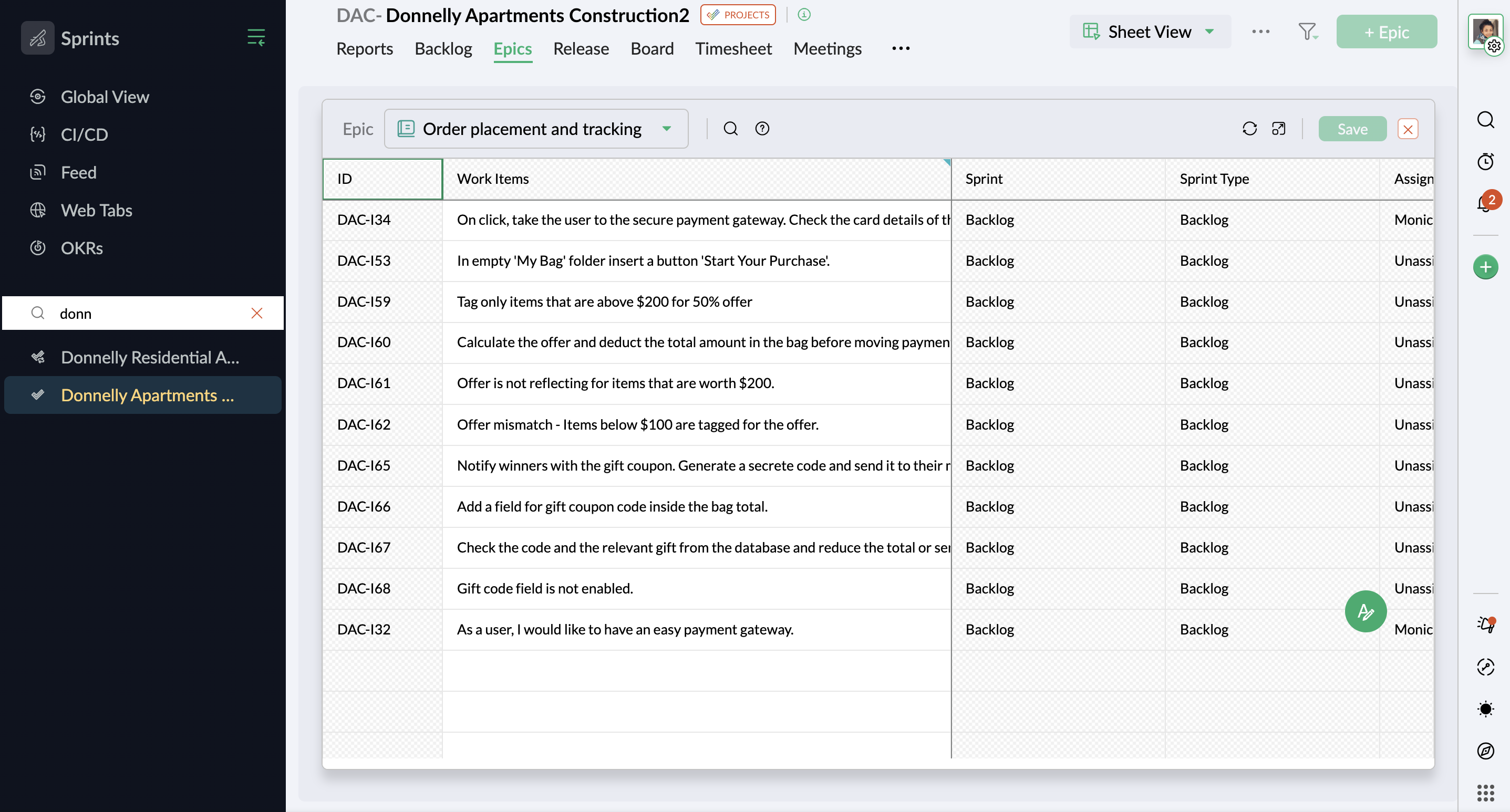
Task: Click the search icon beside the Epic dropdown
Action: coord(730,129)
